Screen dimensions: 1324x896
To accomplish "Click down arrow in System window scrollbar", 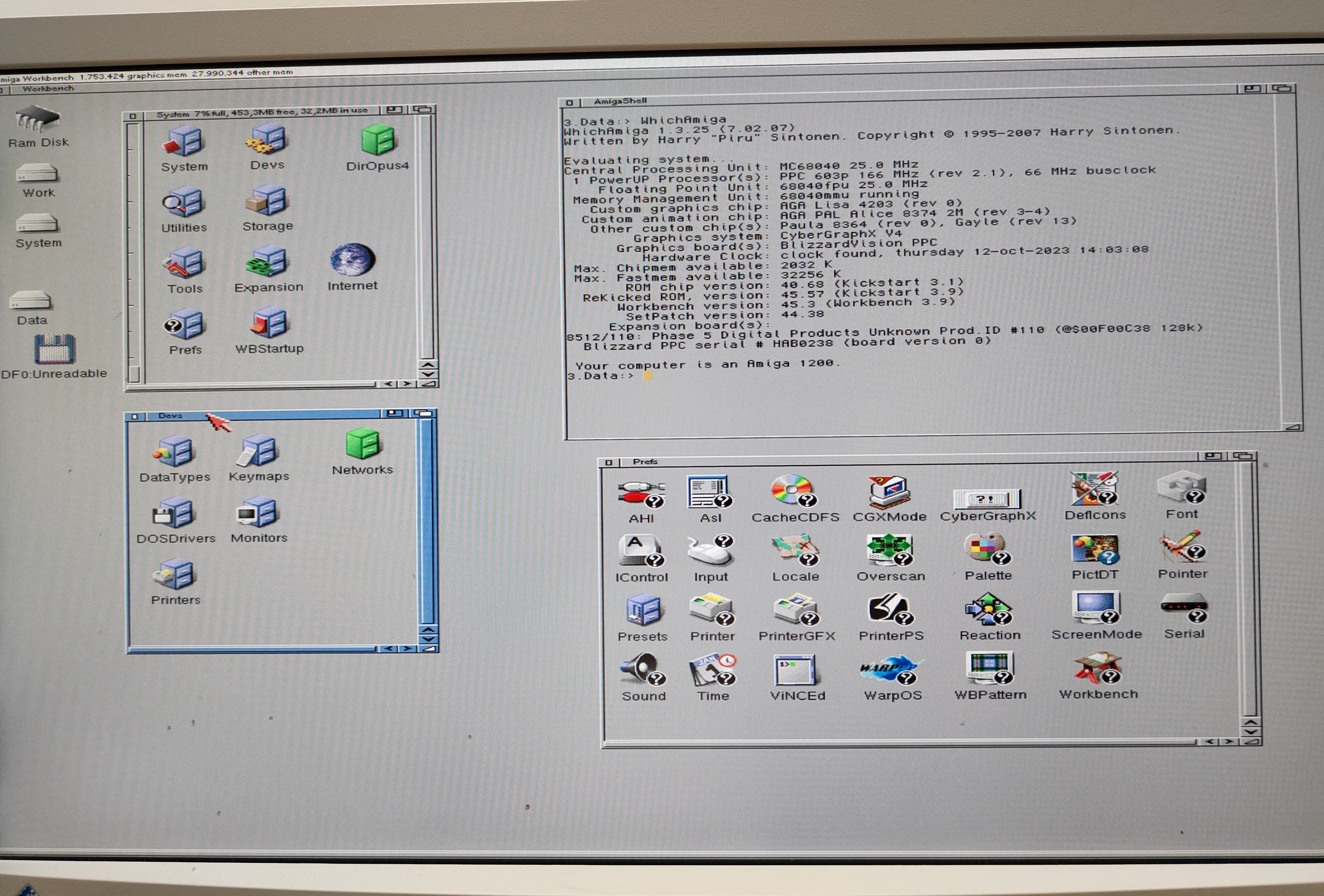I will click(428, 374).
